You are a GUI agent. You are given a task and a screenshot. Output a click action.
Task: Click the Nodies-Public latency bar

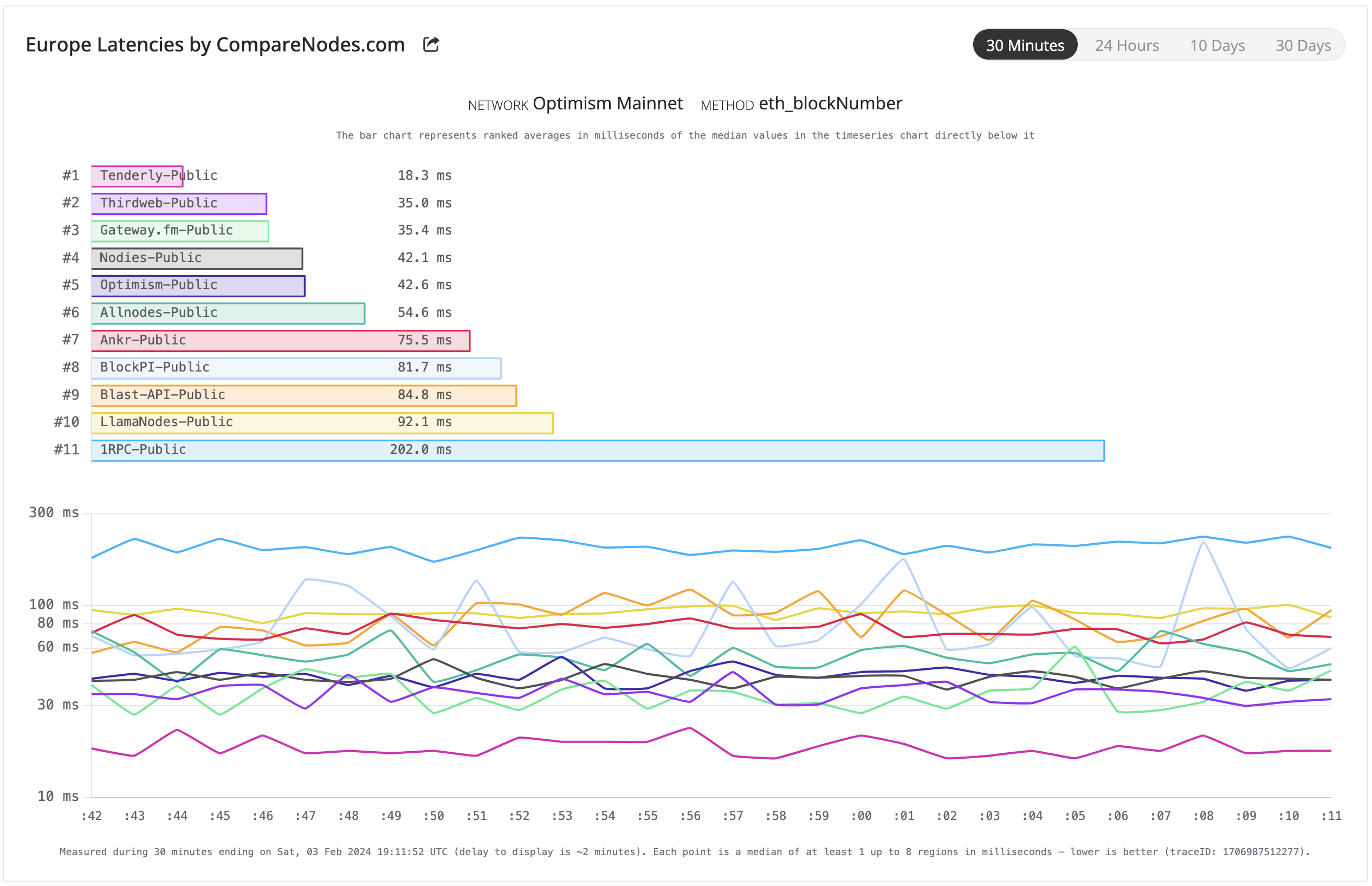click(x=196, y=258)
